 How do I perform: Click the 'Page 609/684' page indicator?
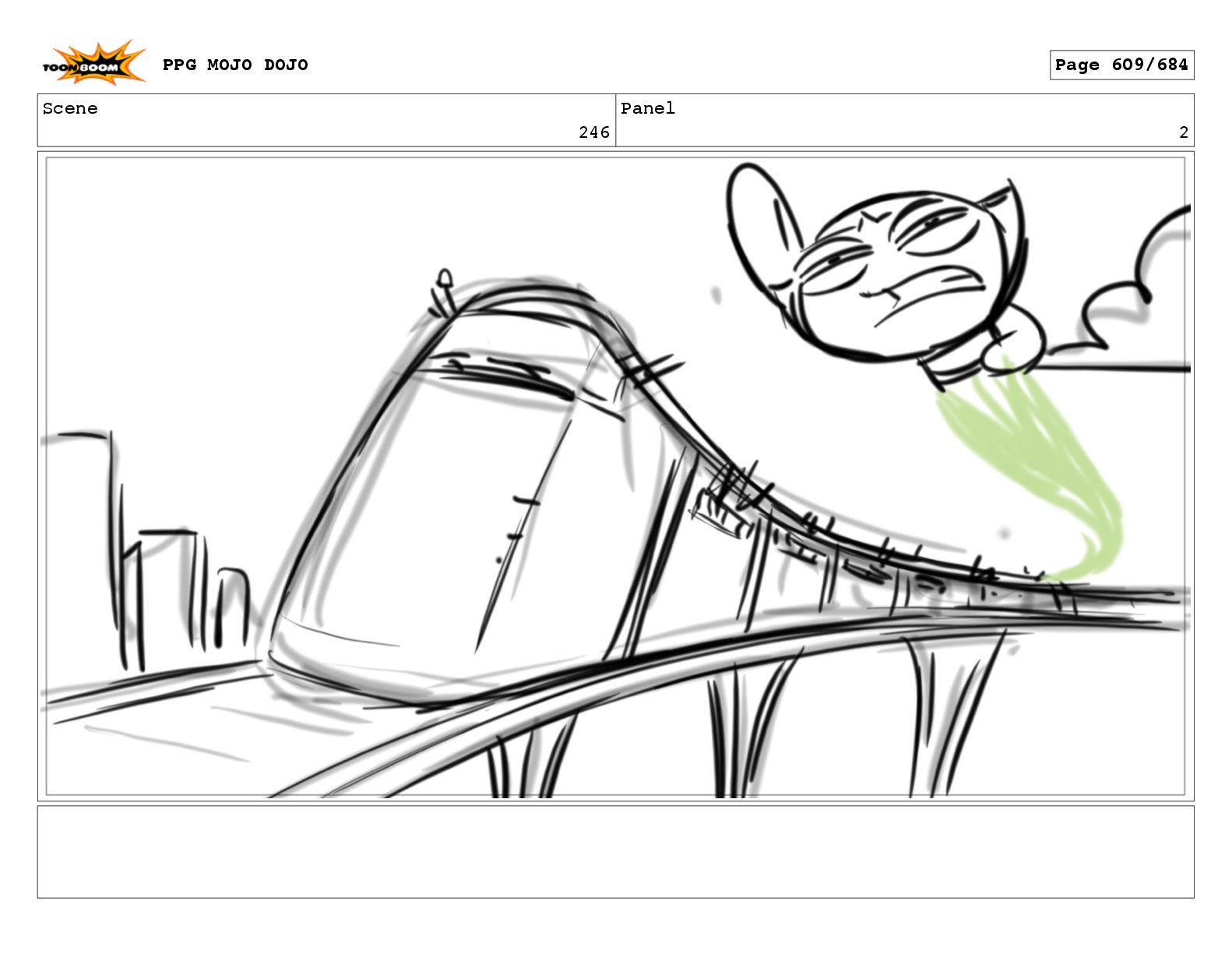[1121, 65]
